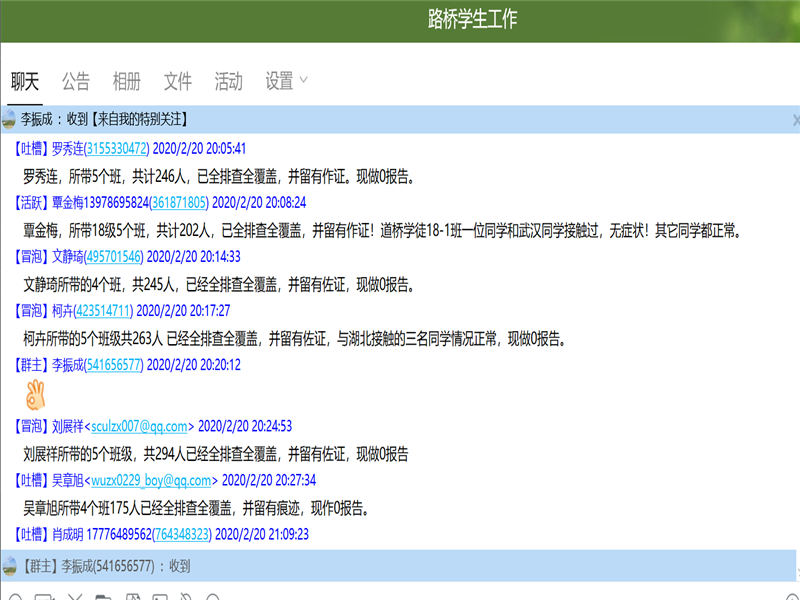800x600 pixels.
Task: Click 柯卉's QQ link 423514711
Action: click(102, 311)
